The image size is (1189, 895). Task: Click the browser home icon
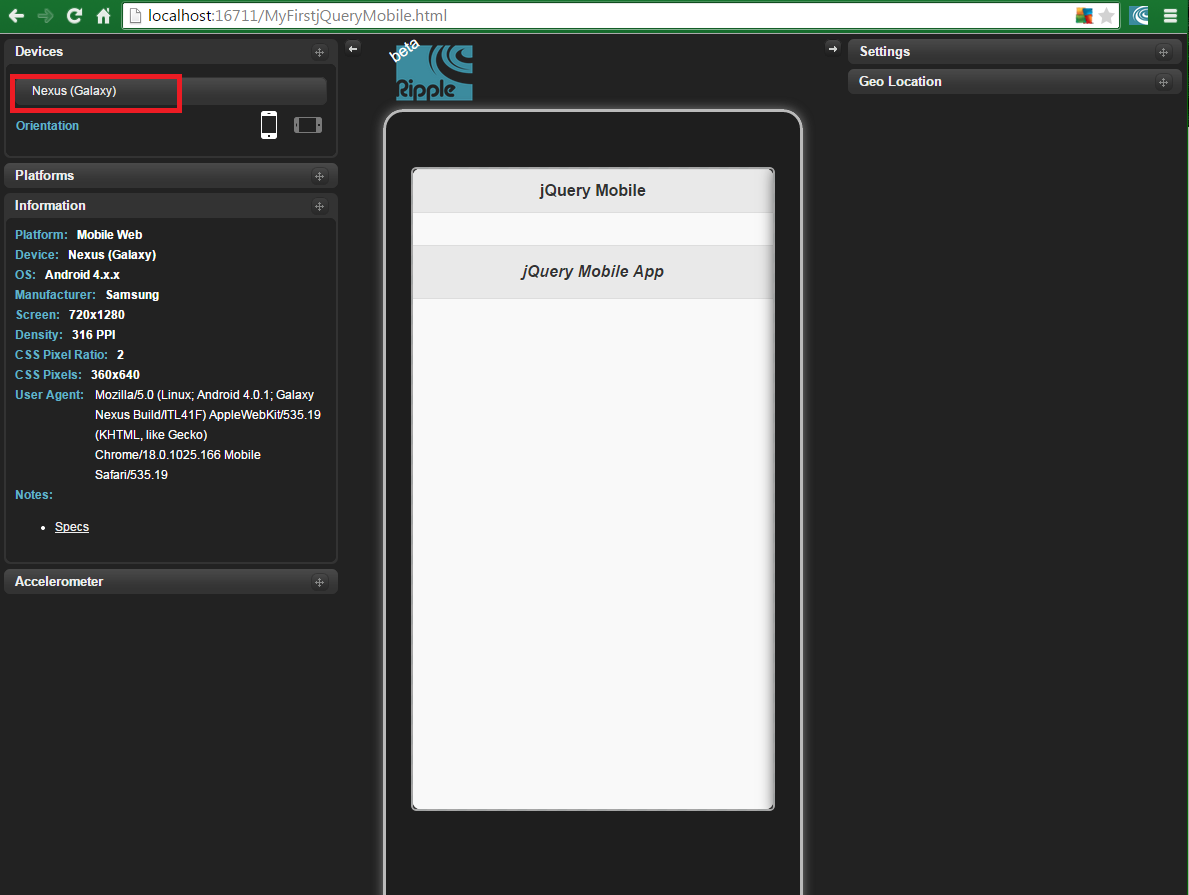[103, 16]
